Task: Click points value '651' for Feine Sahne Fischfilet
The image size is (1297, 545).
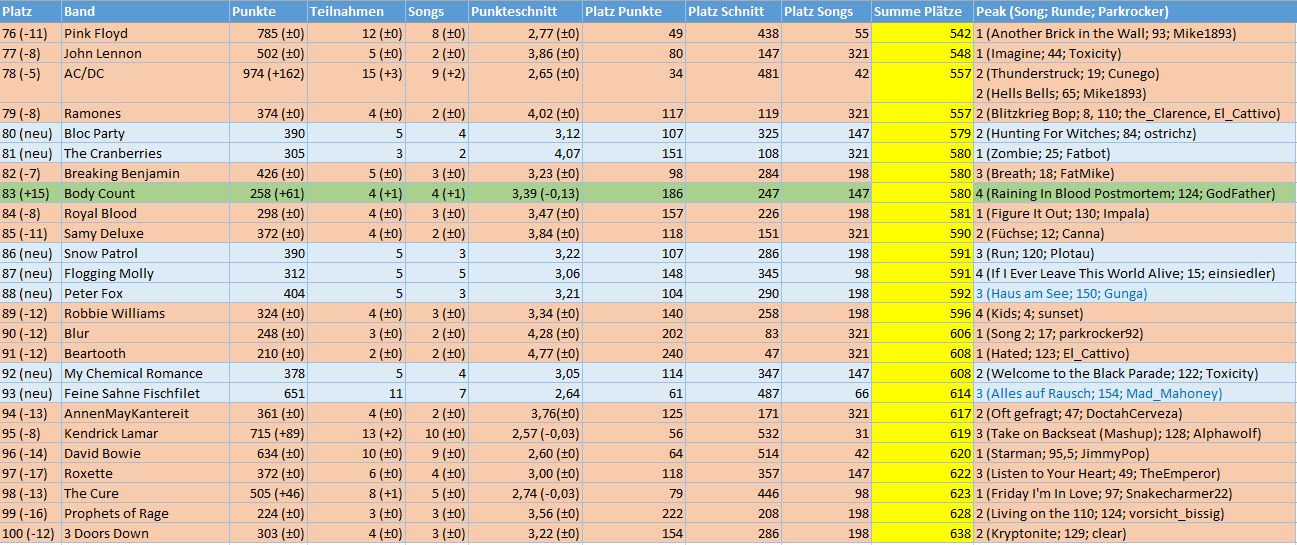Action: [267, 393]
